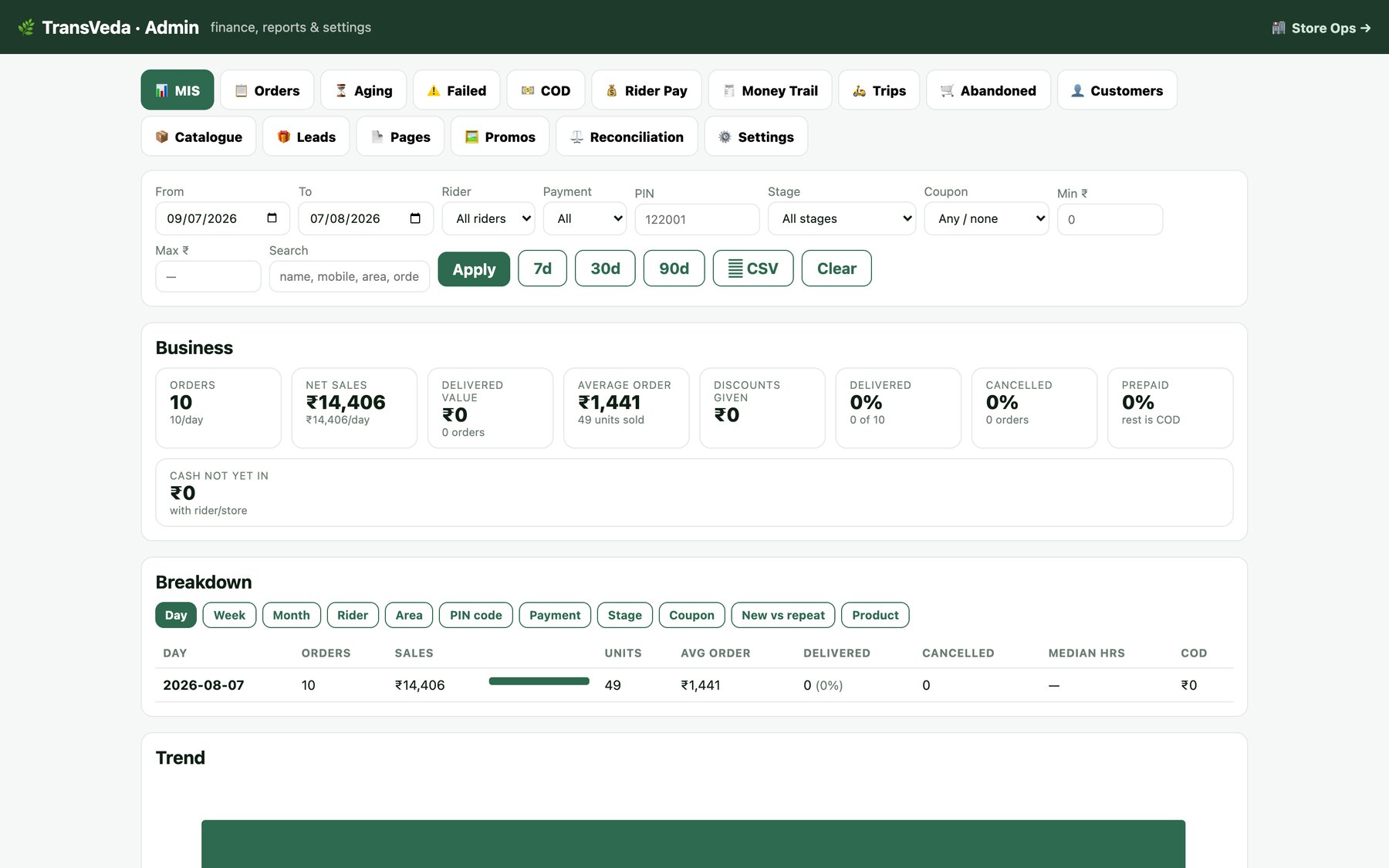Click the scales icon on Reconciliation tab
Image resolution: width=1389 pixels, height=868 pixels.
click(x=576, y=137)
